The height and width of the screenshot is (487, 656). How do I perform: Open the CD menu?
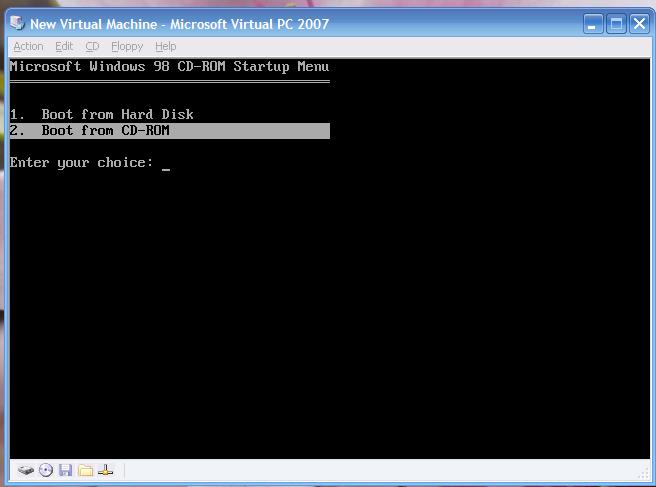pyautogui.click(x=92, y=46)
